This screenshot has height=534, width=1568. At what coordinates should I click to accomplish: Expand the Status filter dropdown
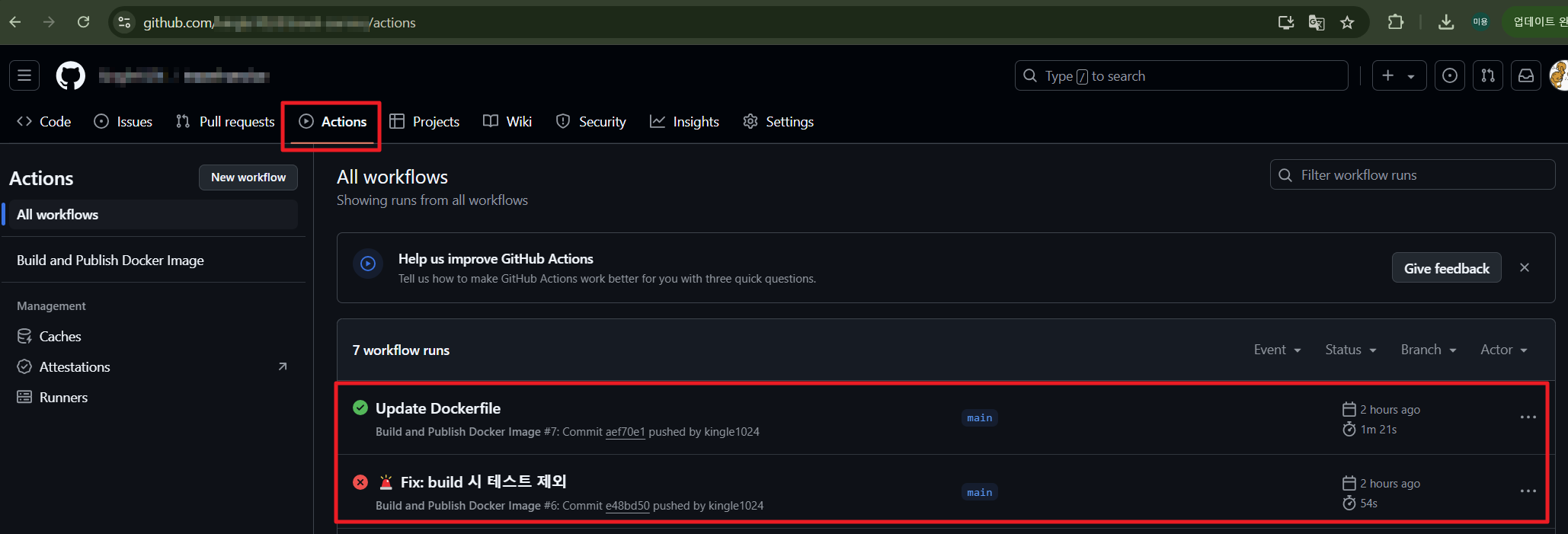1350,350
